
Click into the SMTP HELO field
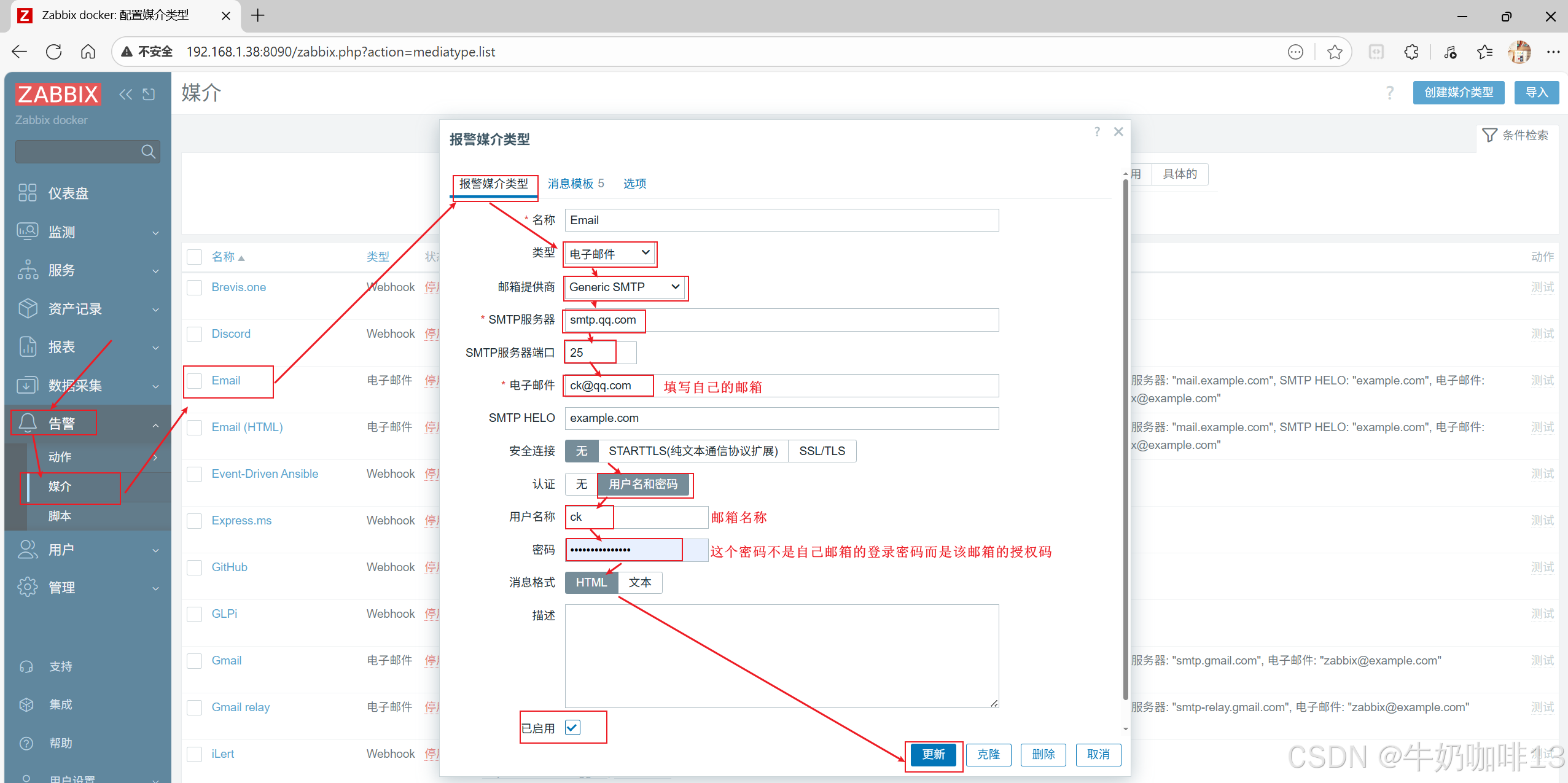coord(781,418)
